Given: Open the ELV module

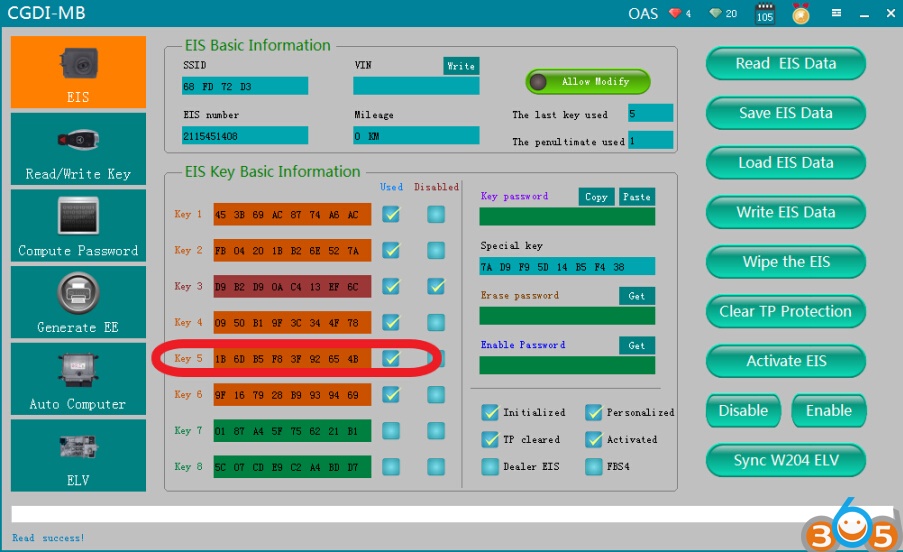Looking at the screenshot, I should click(x=78, y=455).
